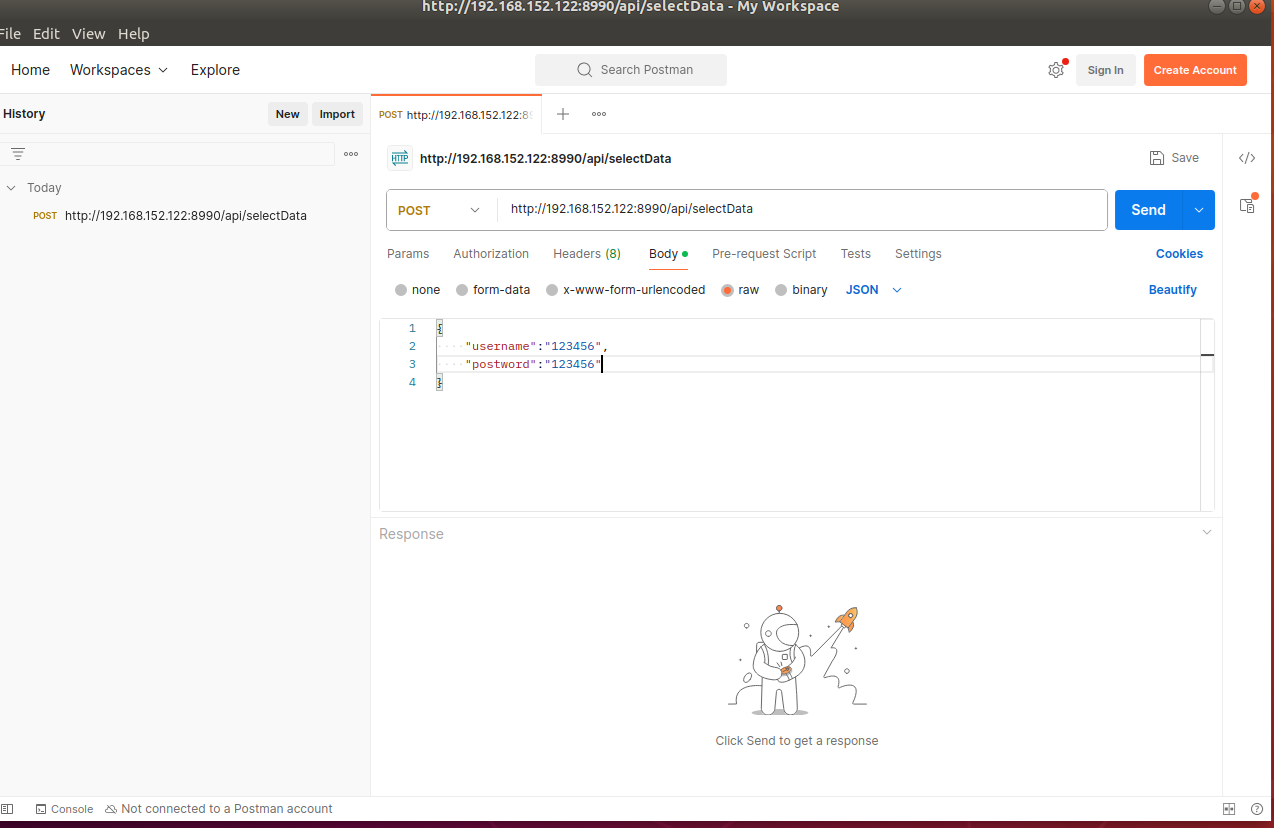Screen dimensions: 1274x828
Task: Switch to the Pre-request Script tab
Action: 764,254
